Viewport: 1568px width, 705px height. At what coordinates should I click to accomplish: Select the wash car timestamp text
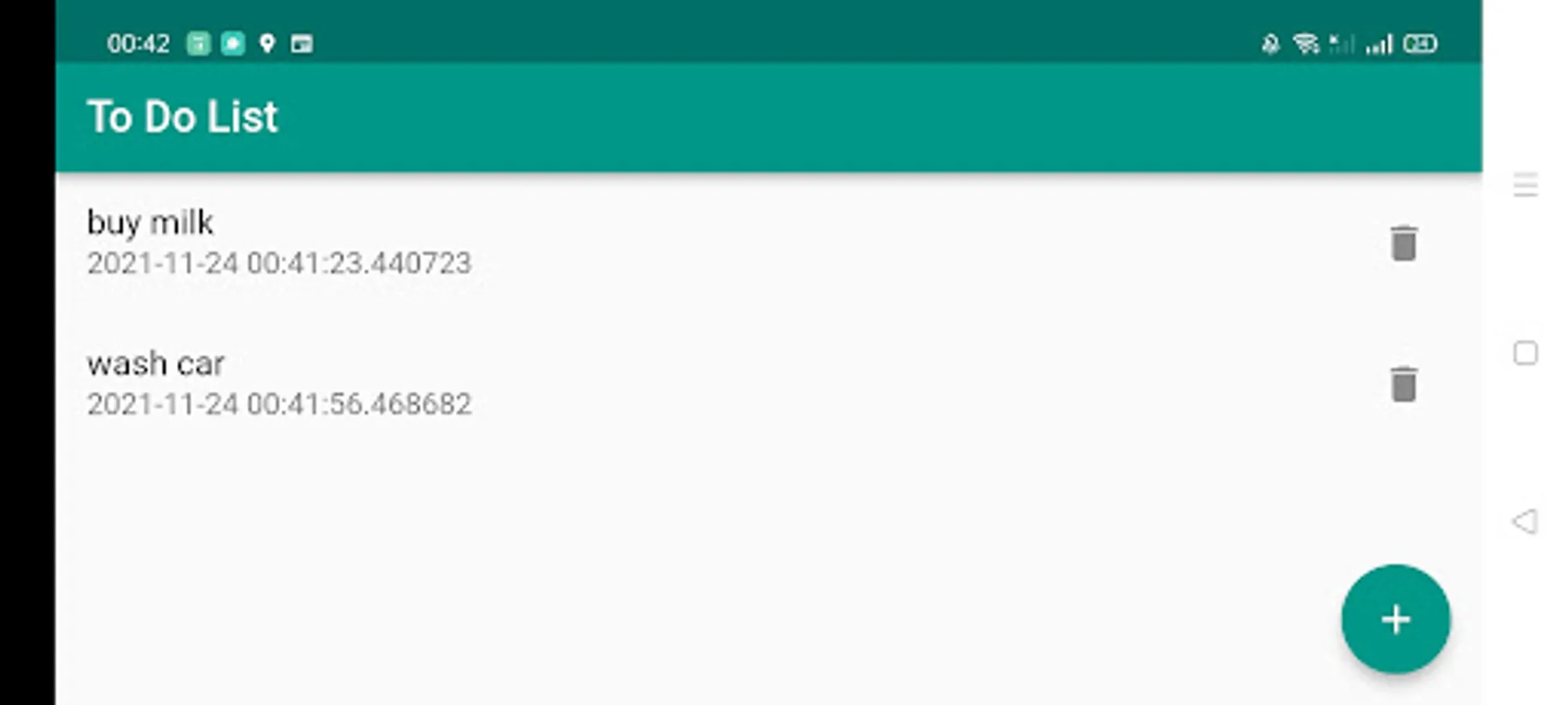[279, 404]
